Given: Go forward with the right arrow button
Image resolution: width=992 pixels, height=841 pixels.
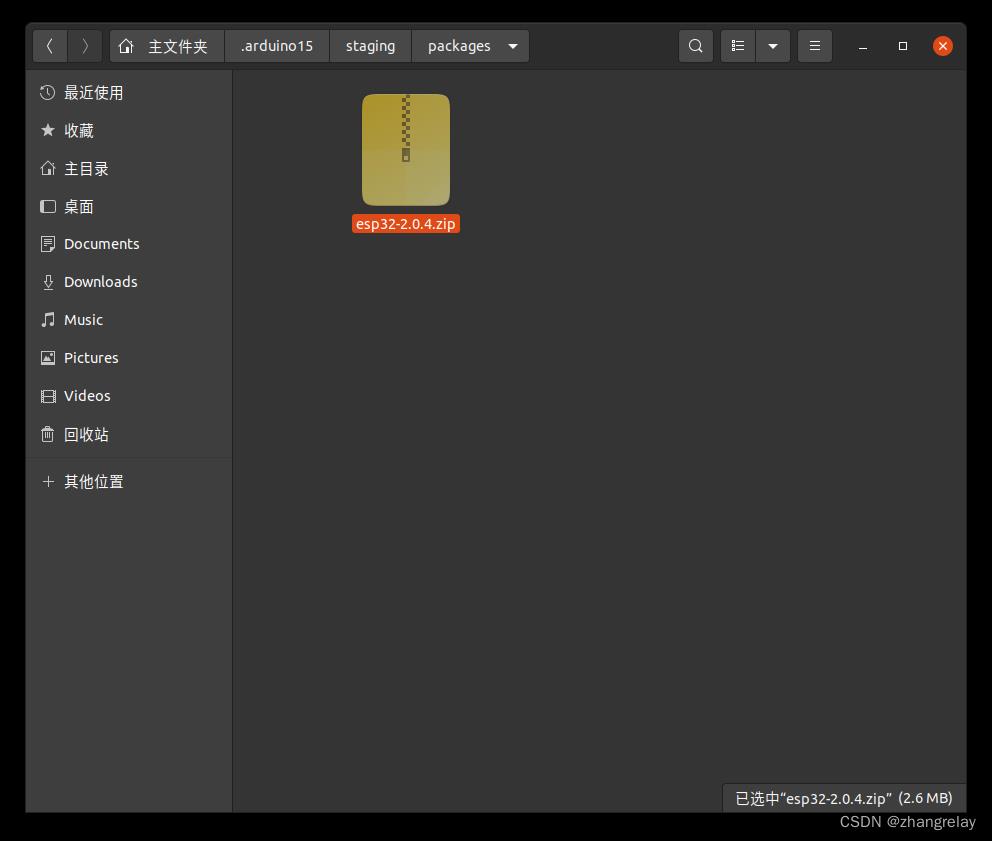Looking at the screenshot, I should (x=85, y=46).
